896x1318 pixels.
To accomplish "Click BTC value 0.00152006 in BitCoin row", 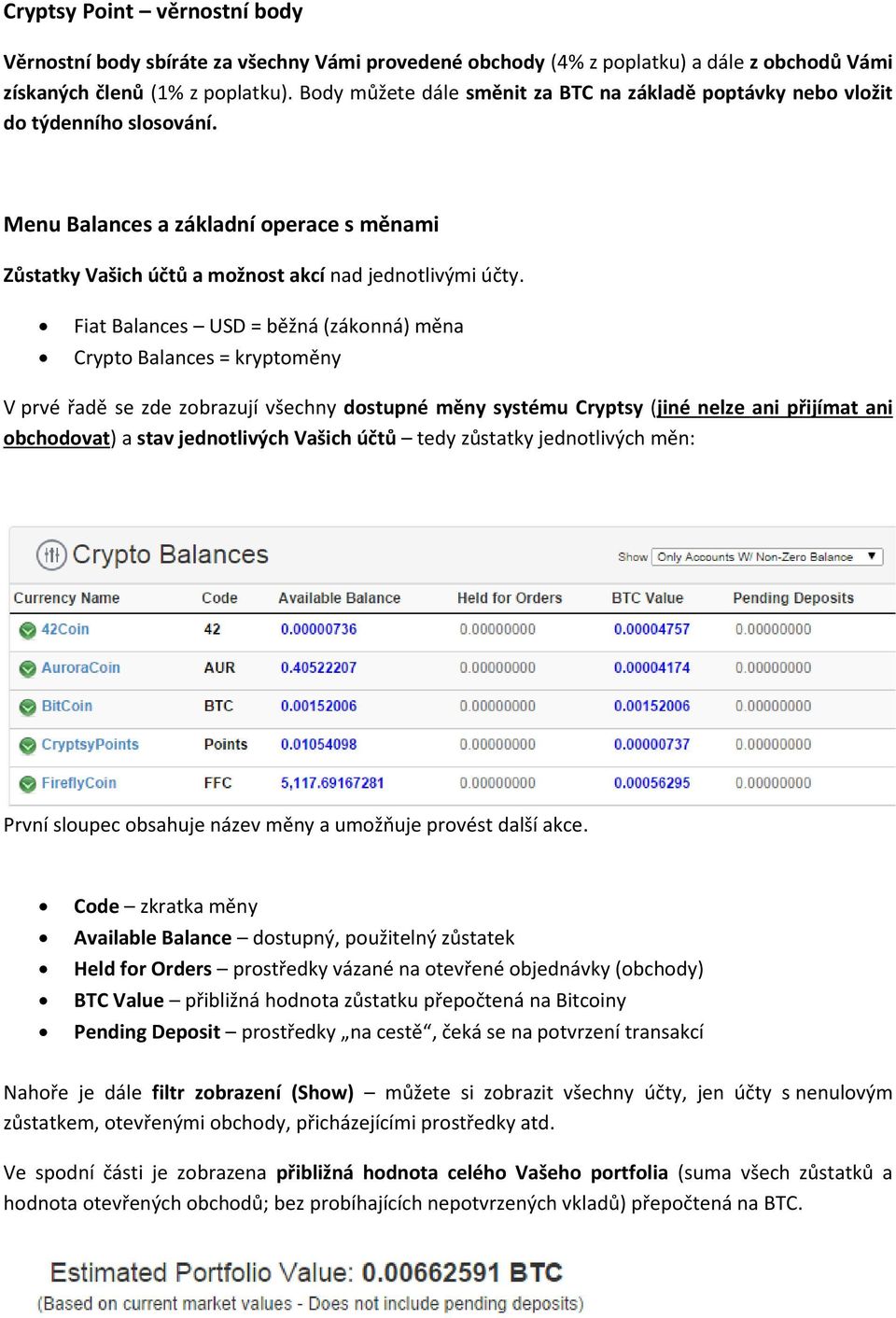I will tap(651, 706).
